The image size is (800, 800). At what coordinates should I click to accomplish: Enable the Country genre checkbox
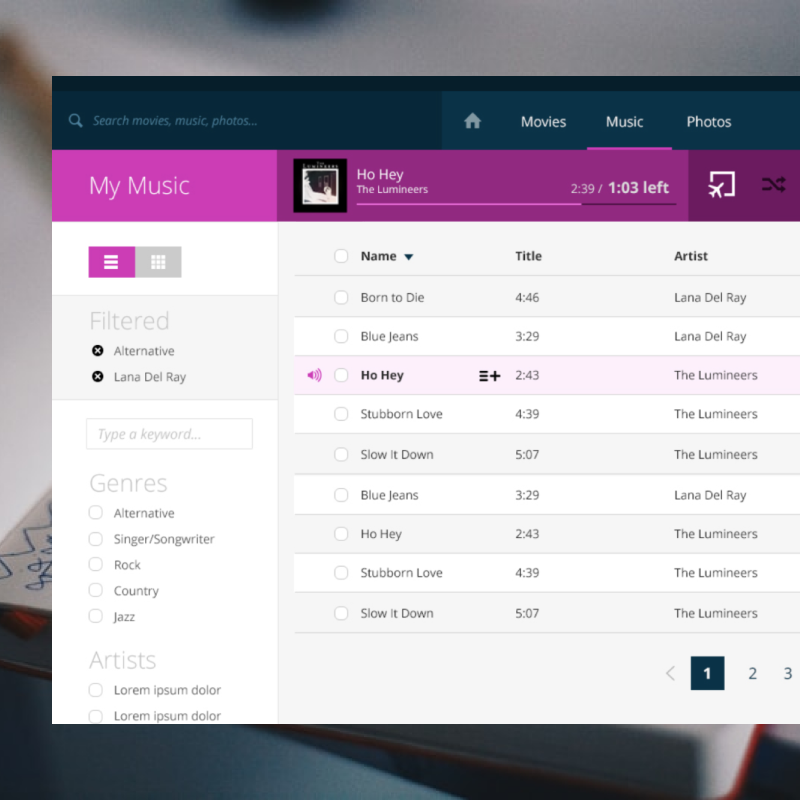[x=96, y=590]
